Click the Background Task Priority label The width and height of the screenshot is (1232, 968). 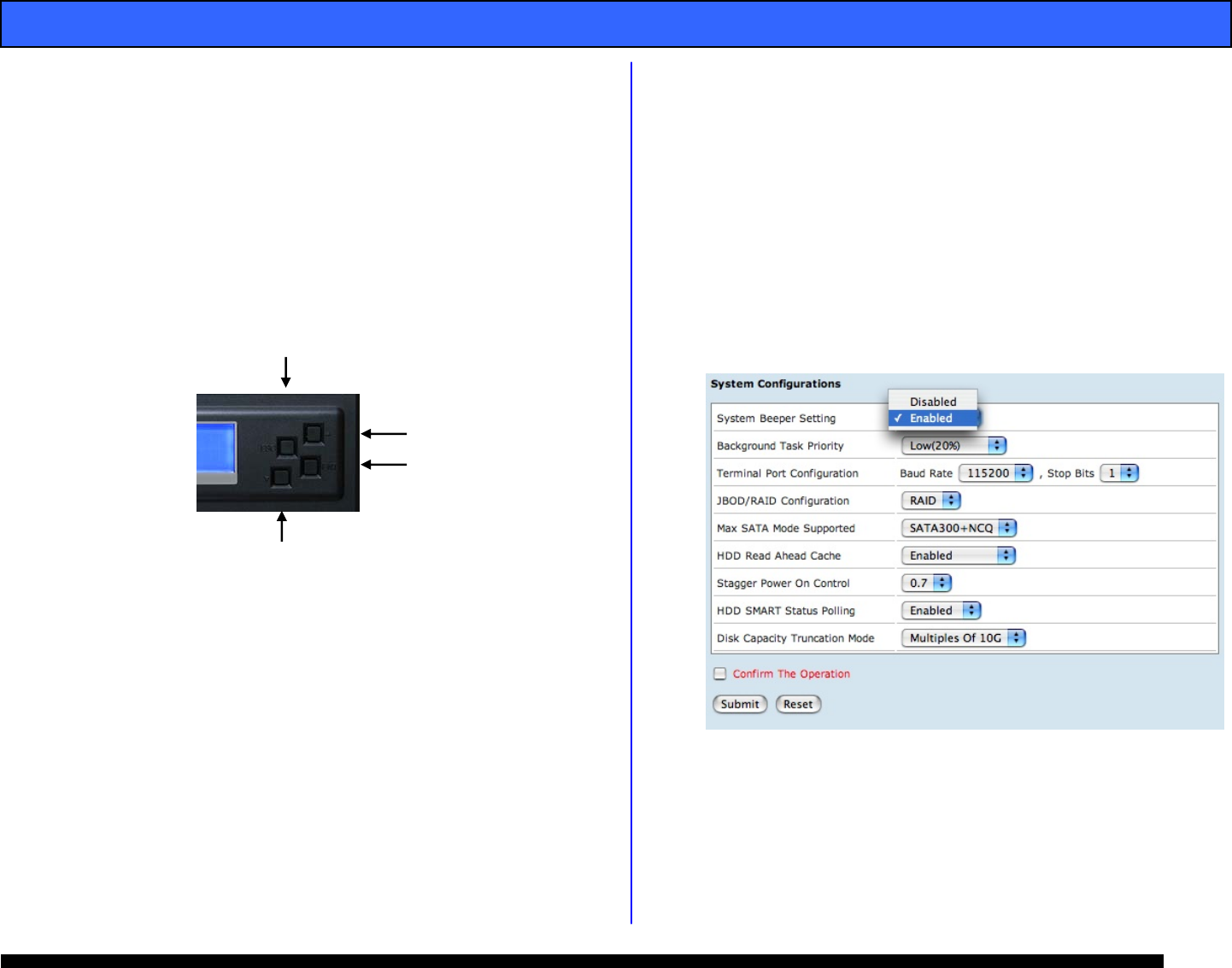[780, 446]
